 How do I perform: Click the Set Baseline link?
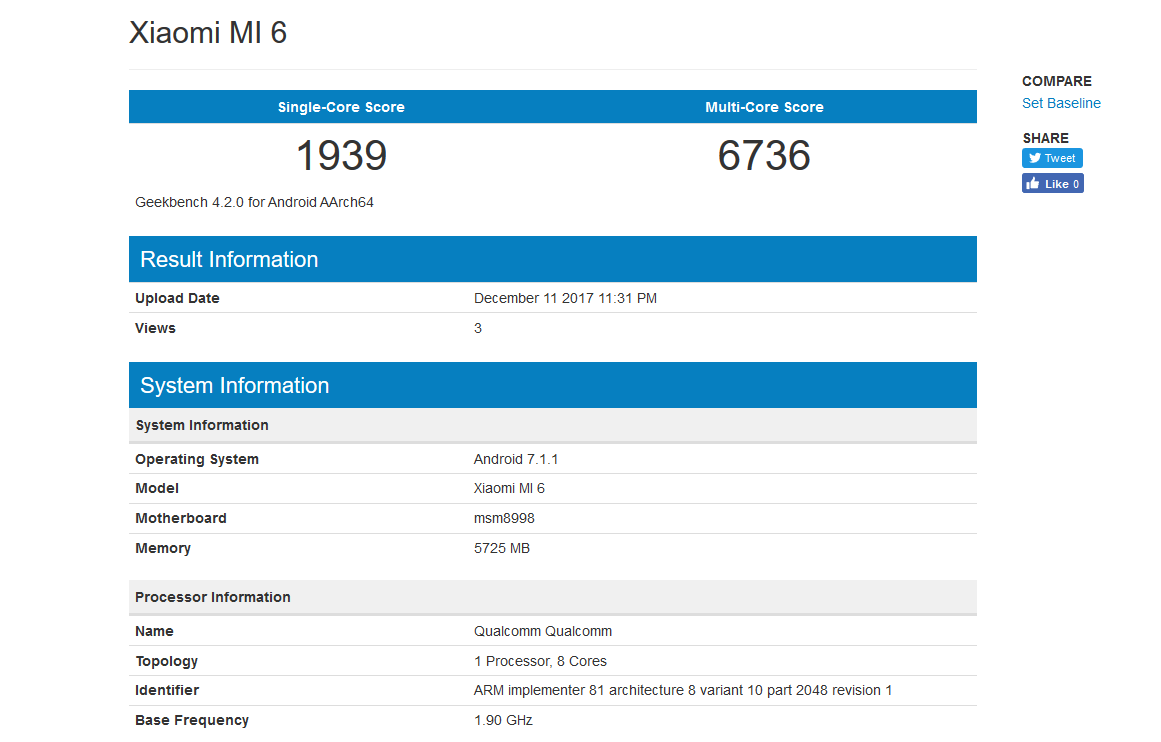point(1061,103)
